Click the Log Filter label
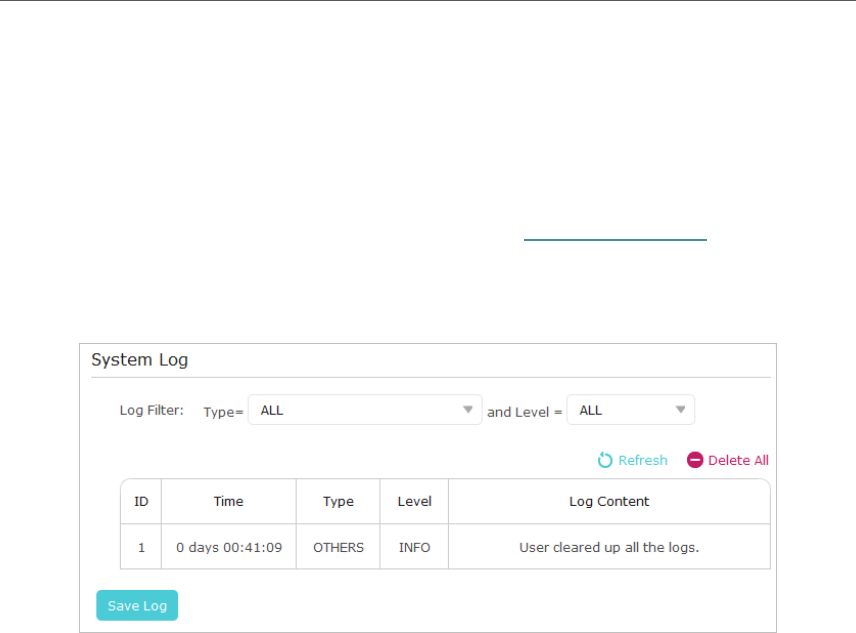Screen dimensions: 856x633 (152, 410)
